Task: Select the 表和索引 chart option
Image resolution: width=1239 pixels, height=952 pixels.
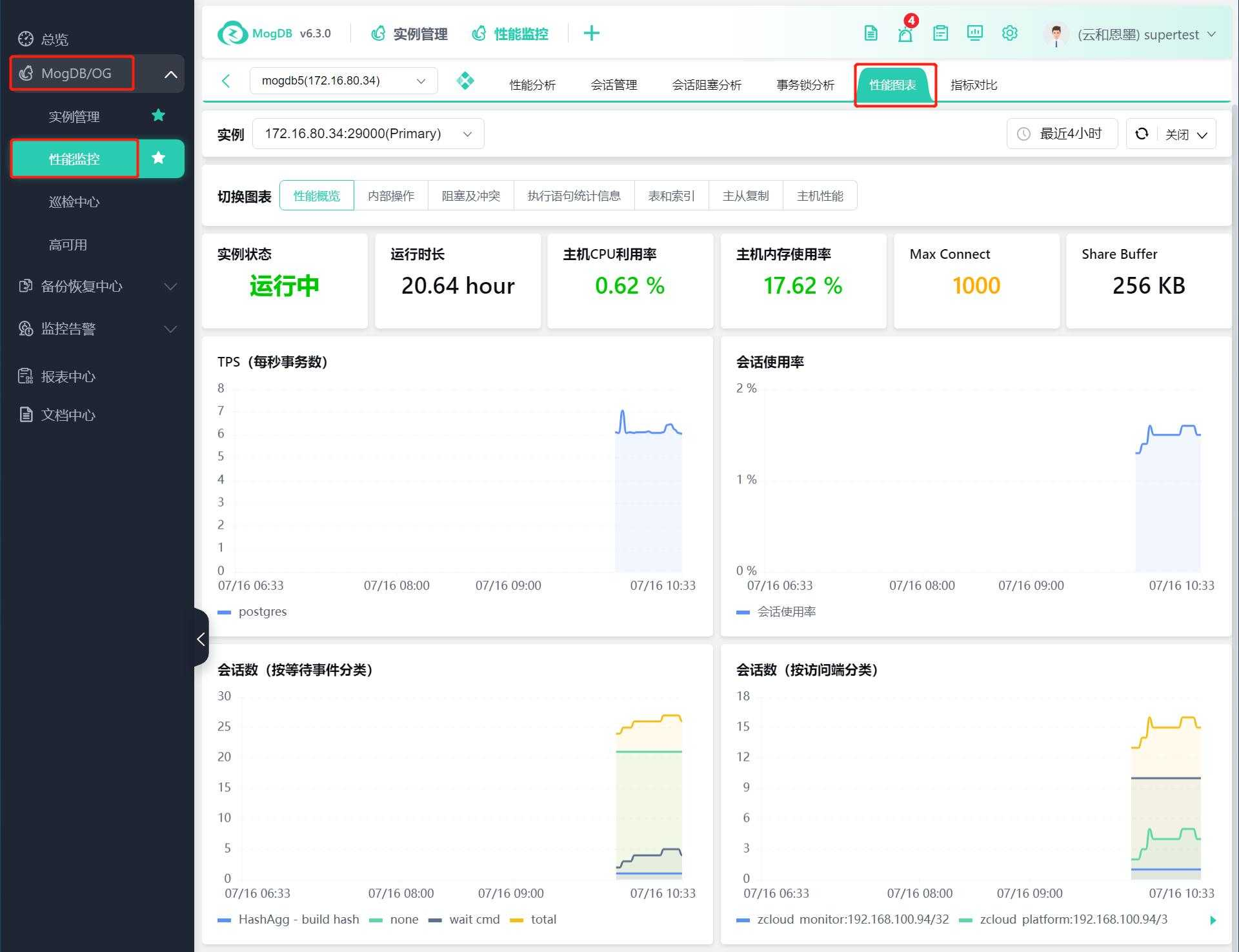Action: (x=672, y=196)
